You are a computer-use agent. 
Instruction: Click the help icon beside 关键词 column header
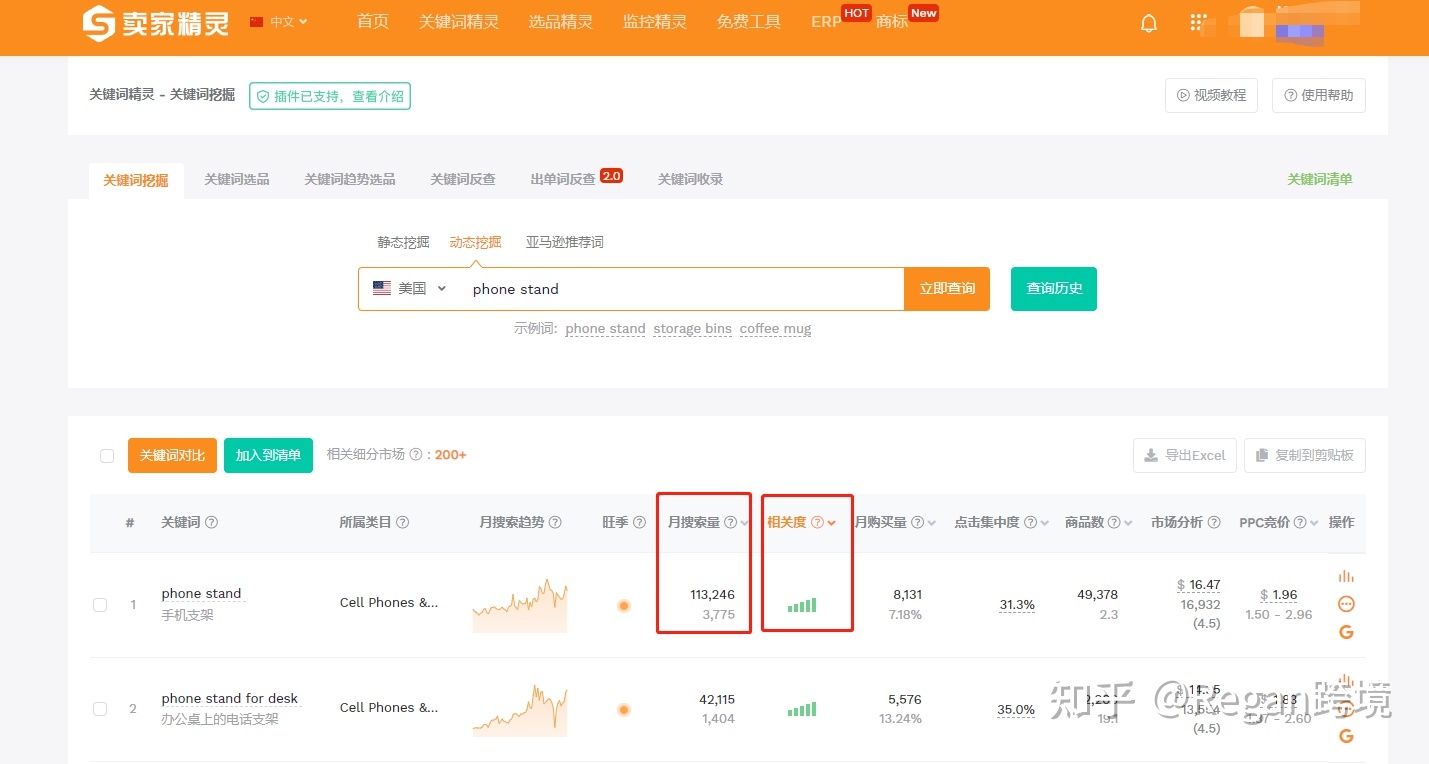coord(211,522)
